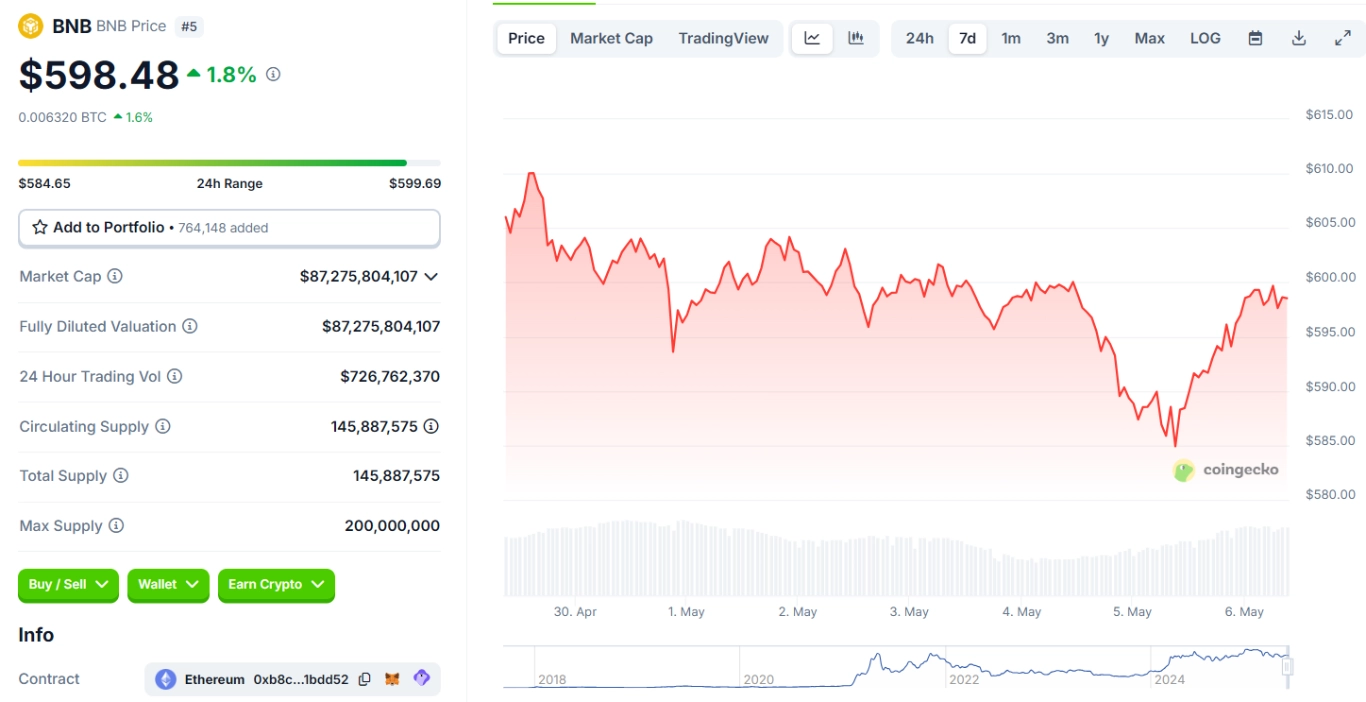Switch to the candlestick chart view
1366x702 pixels.
click(x=856, y=38)
